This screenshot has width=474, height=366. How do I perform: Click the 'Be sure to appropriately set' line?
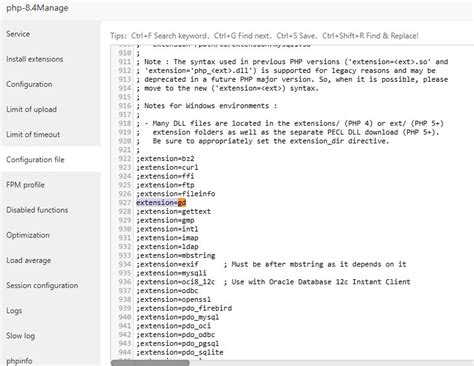[263, 141]
